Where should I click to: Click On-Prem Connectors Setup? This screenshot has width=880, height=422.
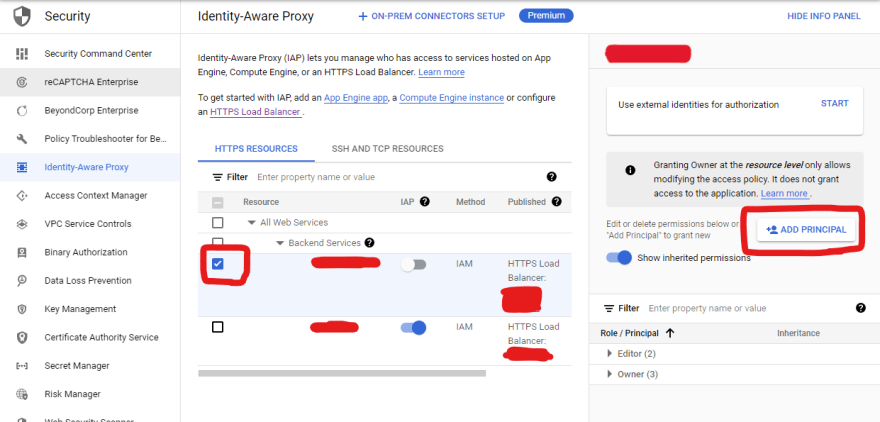click(x=432, y=16)
